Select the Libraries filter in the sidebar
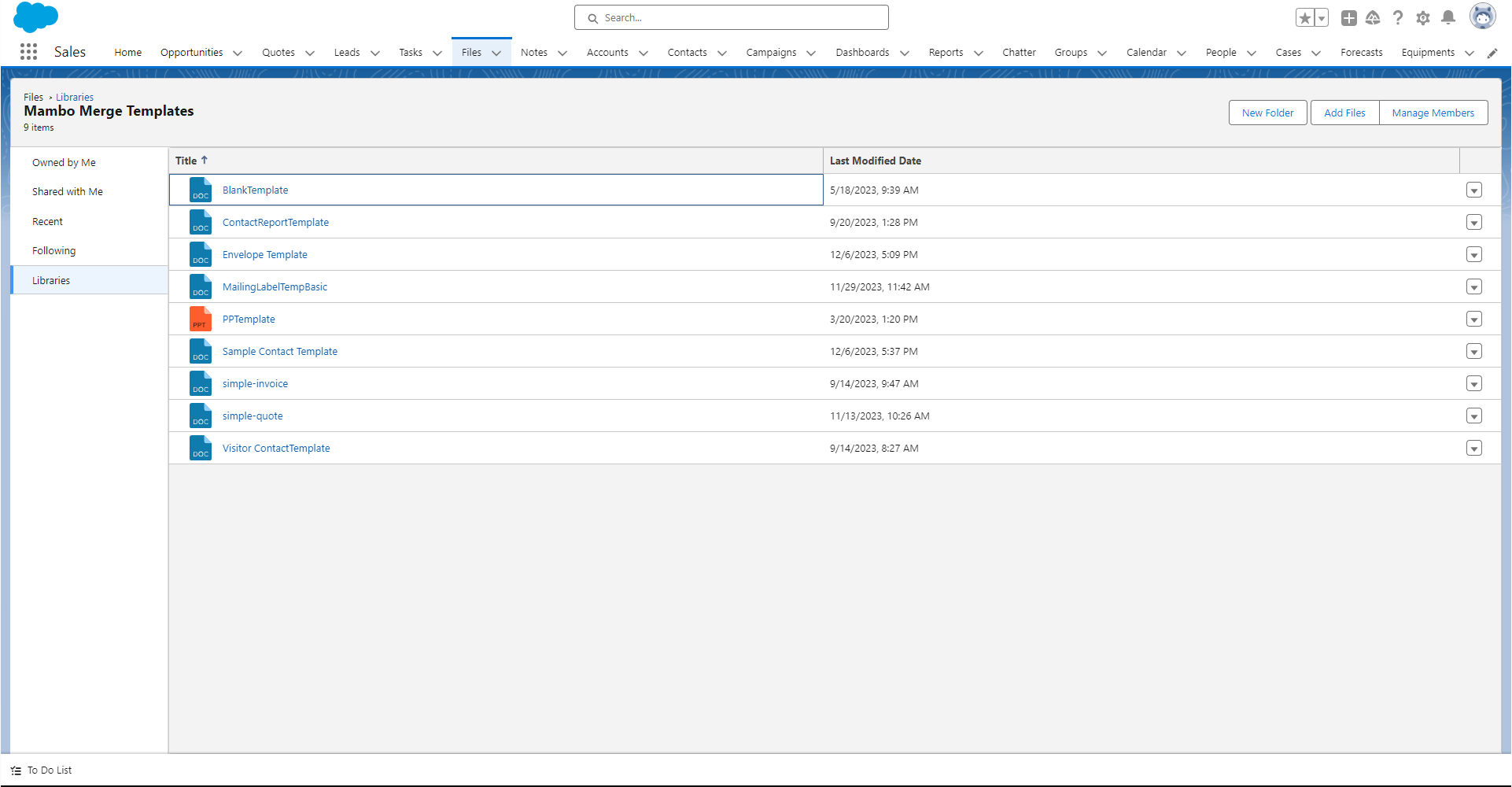The image size is (1512, 787). click(51, 280)
